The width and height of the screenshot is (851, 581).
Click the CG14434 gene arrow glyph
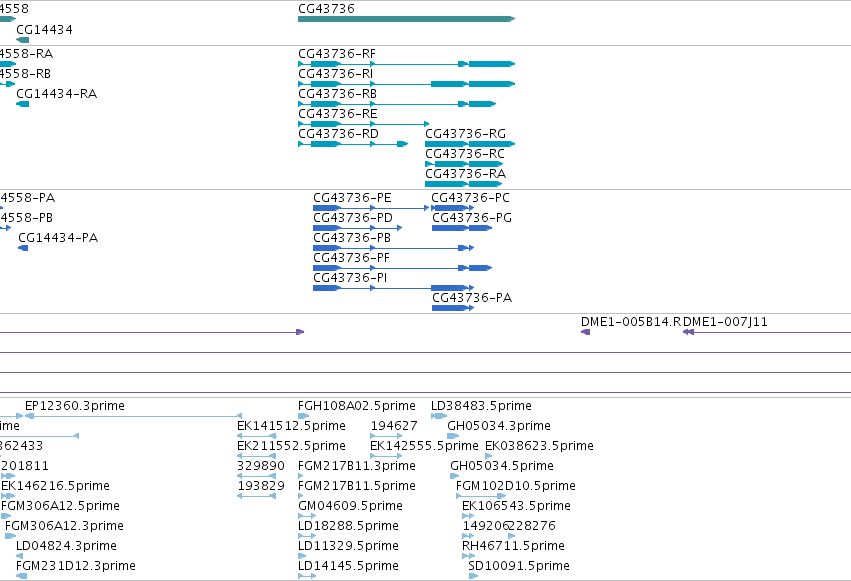[x=22, y=40]
